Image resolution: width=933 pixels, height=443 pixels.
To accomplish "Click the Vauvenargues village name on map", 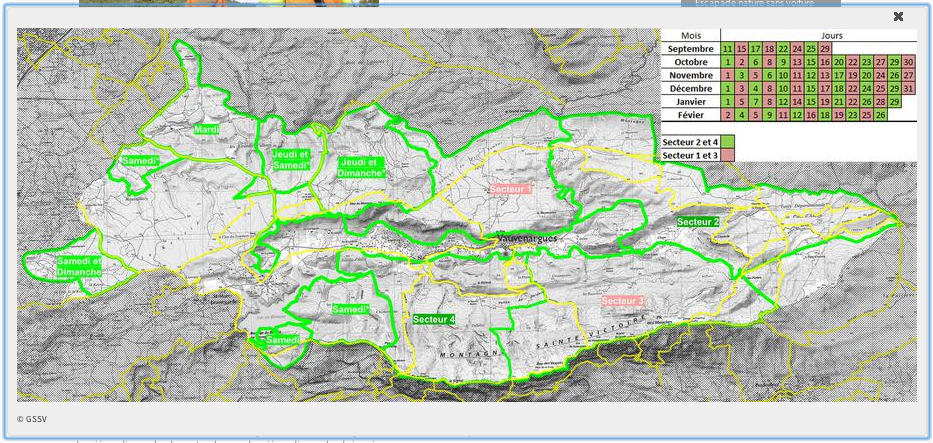I will [x=528, y=238].
